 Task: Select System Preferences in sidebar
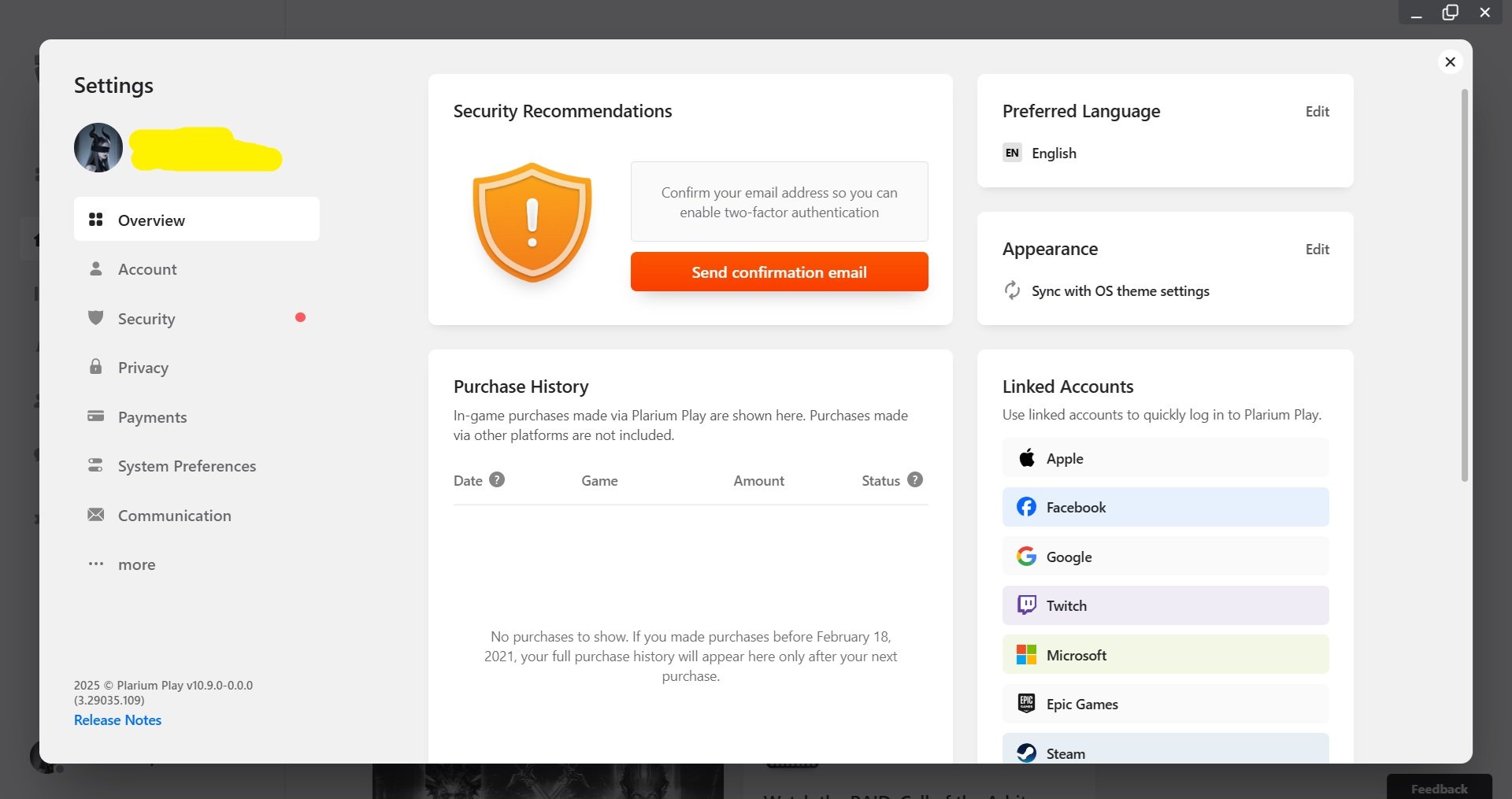click(x=187, y=466)
